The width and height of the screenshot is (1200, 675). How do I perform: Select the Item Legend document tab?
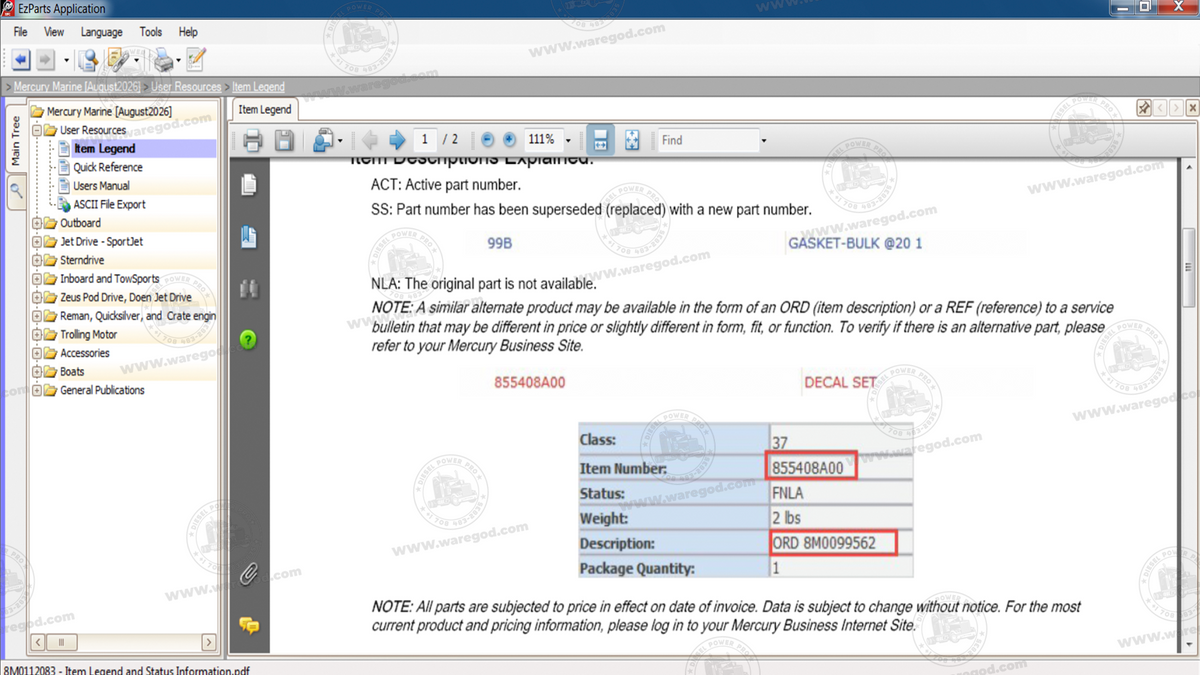pos(265,109)
